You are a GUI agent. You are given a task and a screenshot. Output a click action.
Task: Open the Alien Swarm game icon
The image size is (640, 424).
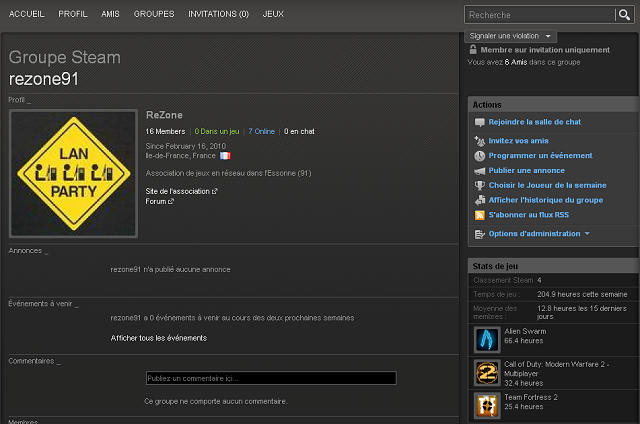click(x=487, y=339)
